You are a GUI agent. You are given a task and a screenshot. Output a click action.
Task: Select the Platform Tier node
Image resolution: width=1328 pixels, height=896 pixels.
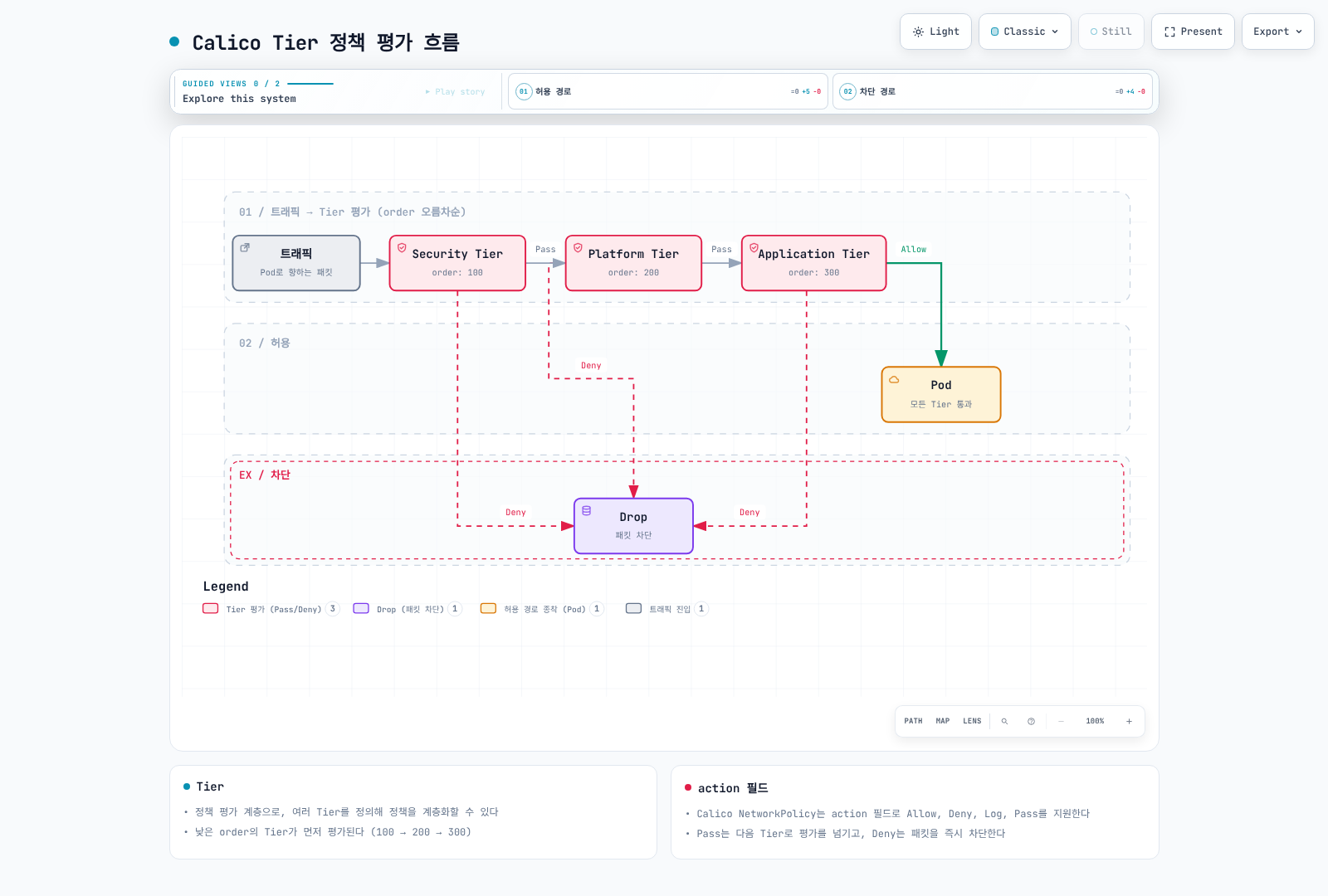click(633, 263)
